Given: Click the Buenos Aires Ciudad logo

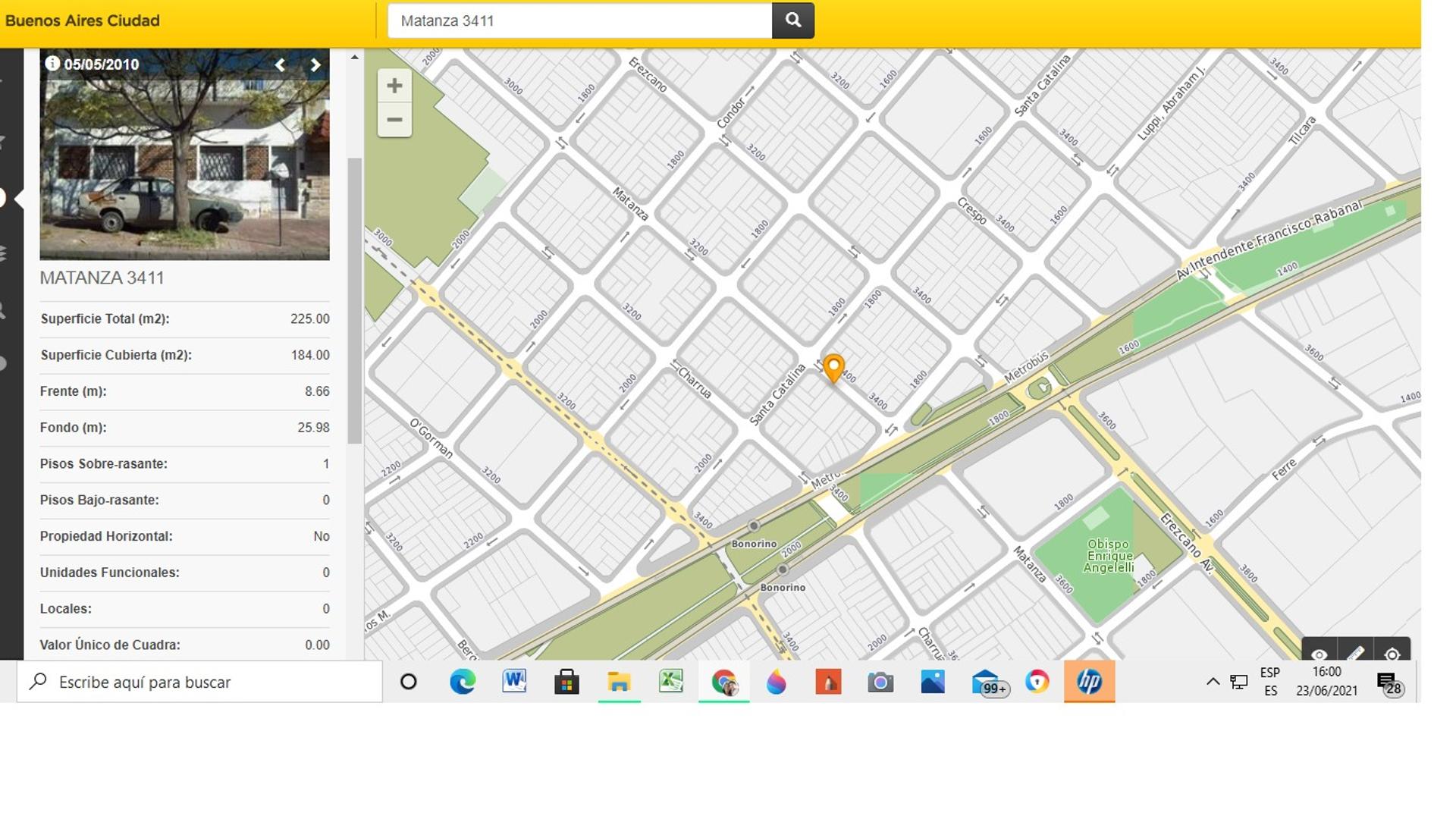Looking at the screenshot, I should [x=83, y=20].
